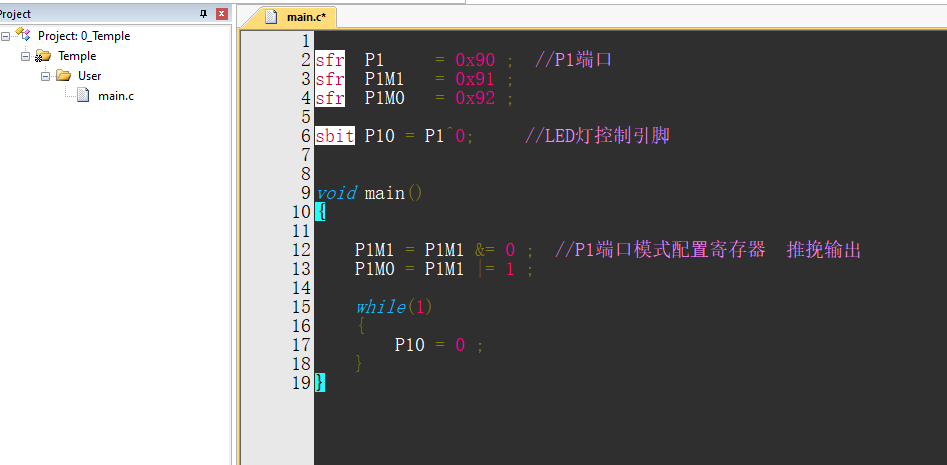
Task: Toggle the Project panel auto-hide pin
Action: (204, 14)
